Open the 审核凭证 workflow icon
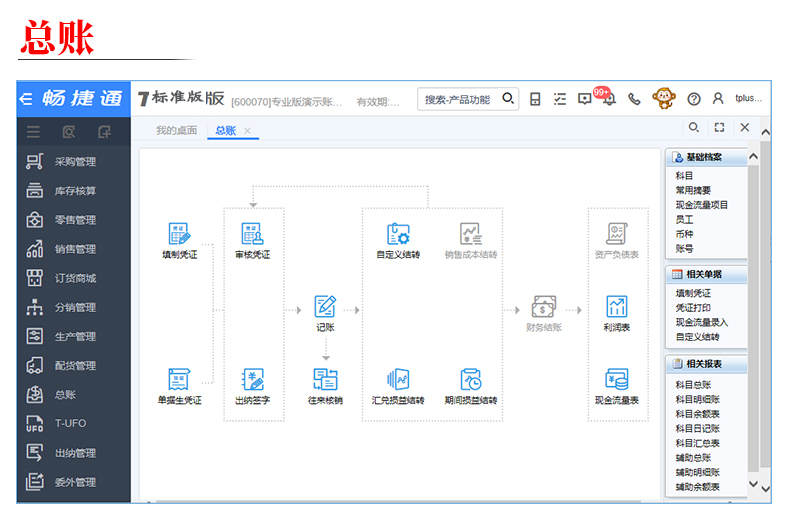 [252, 234]
